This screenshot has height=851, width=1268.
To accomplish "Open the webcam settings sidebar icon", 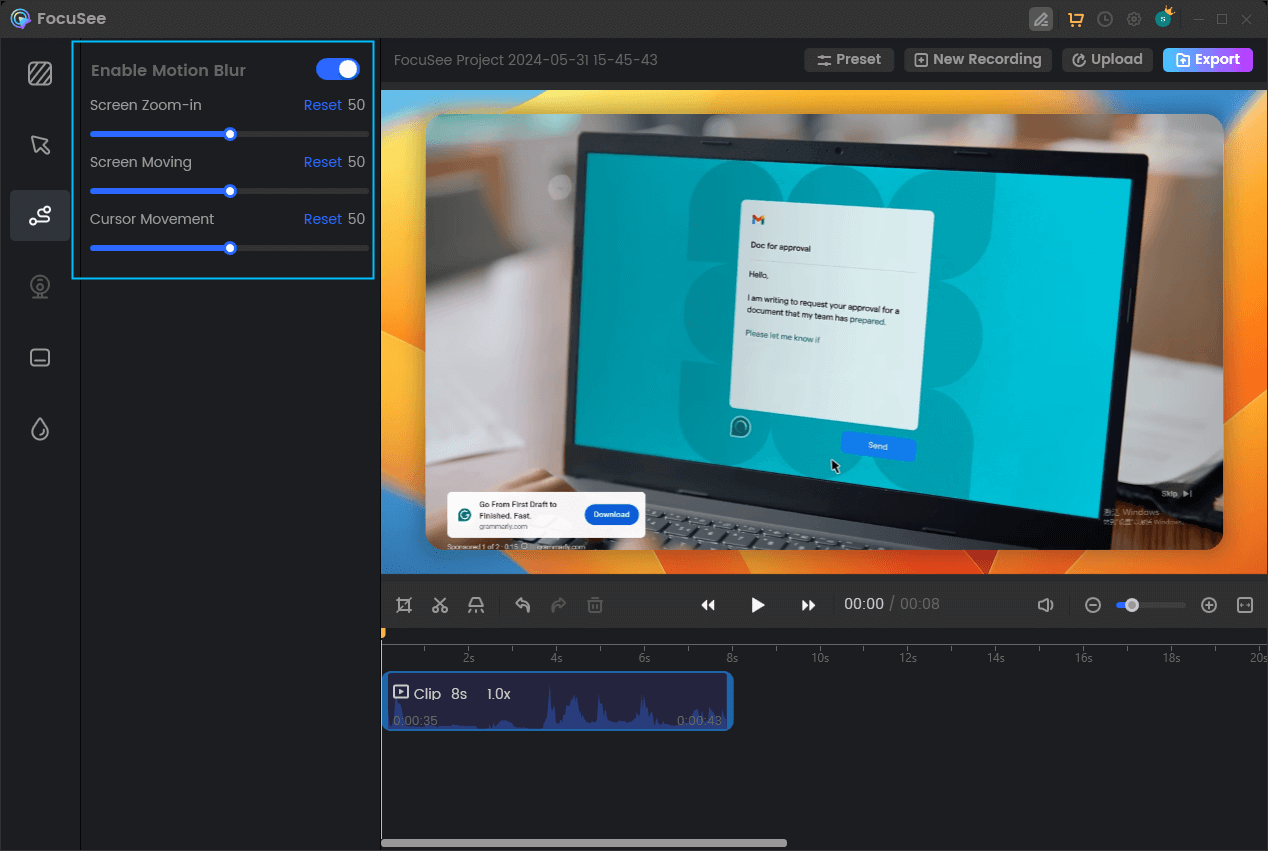I will click(40, 287).
